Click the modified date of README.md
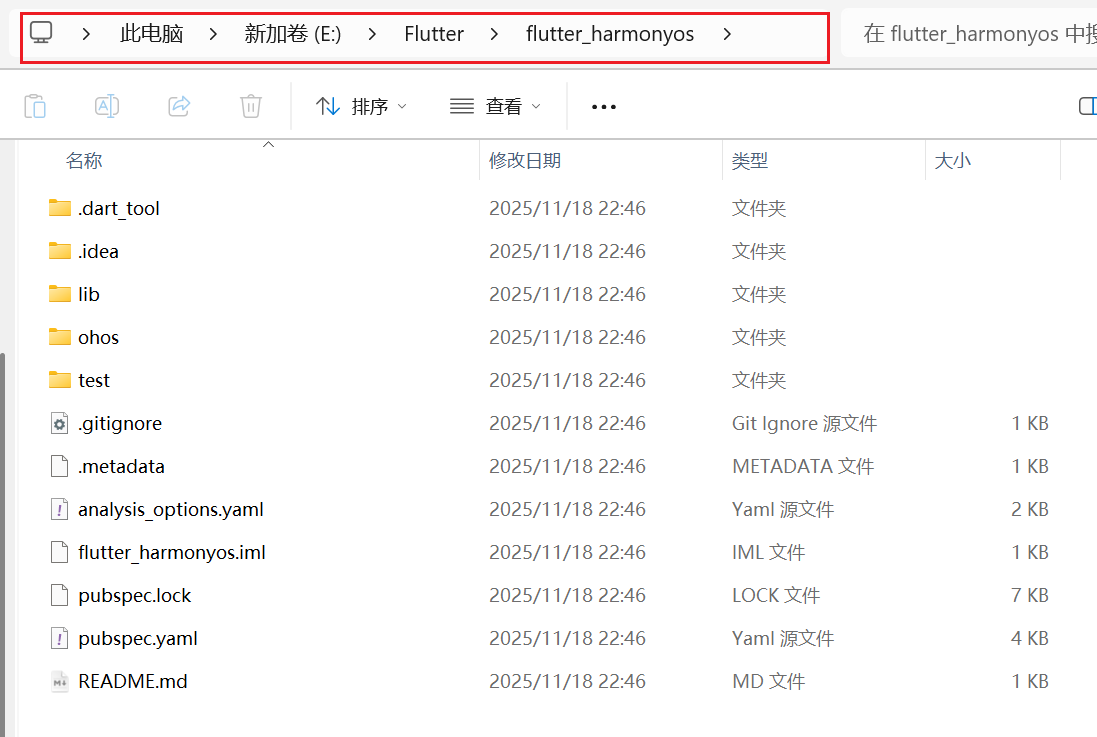The height and width of the screenshot is (737, 1097). (567, 682)
